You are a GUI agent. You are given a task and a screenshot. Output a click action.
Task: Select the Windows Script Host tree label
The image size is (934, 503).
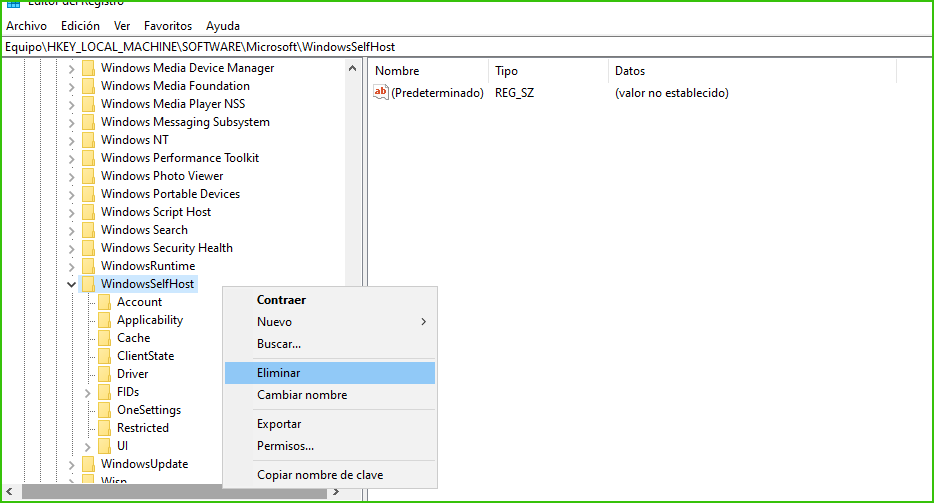pyautogui.click(x=156, y=212)
